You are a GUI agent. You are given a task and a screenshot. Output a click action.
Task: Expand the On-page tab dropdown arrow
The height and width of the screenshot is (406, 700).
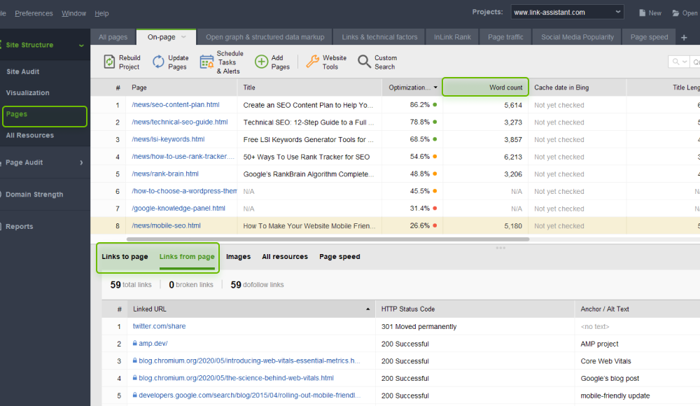click(x=186, y=37)
